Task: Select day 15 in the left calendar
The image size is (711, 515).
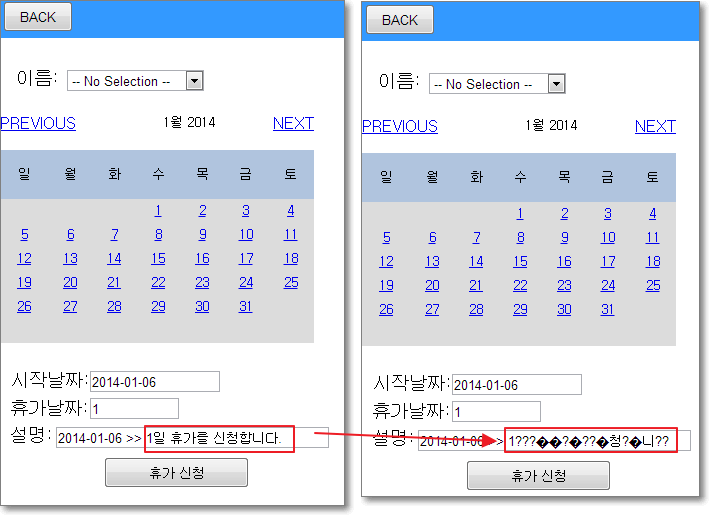Action: [x=158, y=259]
